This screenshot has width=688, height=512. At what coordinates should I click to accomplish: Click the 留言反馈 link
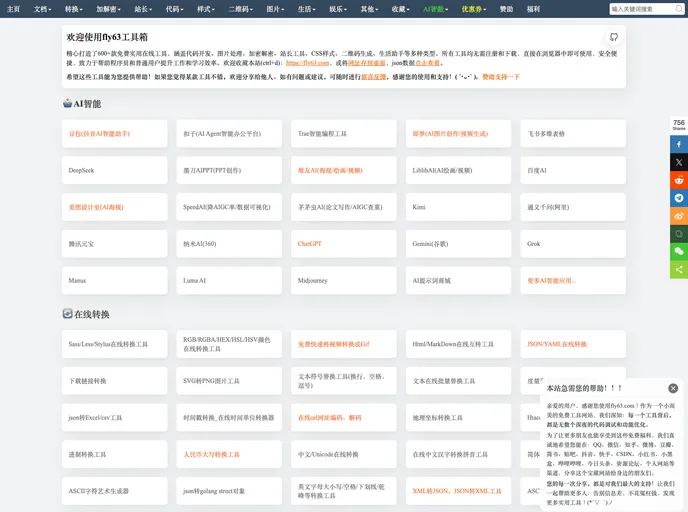[373, 77]
